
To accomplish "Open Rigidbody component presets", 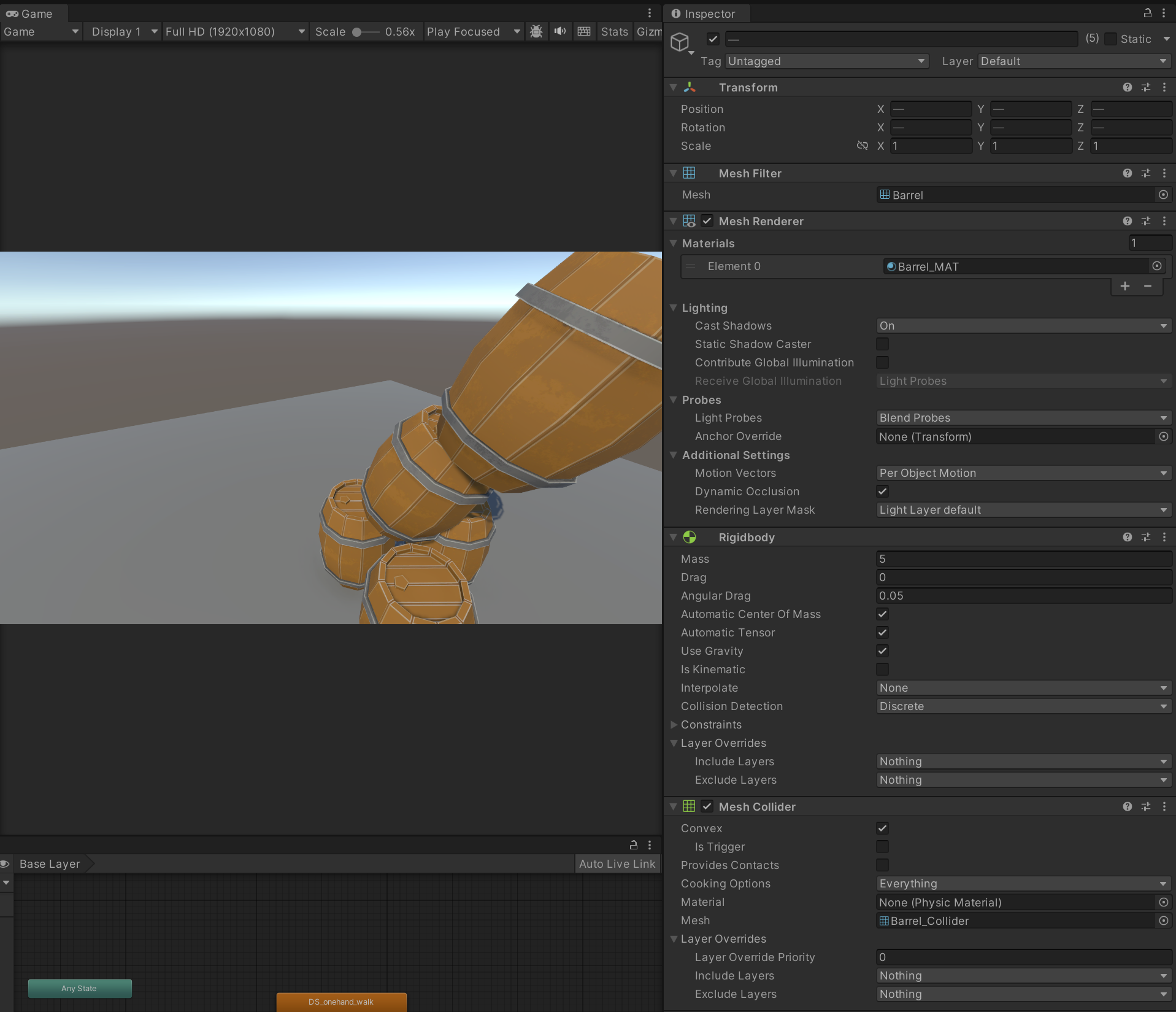I will pyautogui.click(x=1146, y=537).
